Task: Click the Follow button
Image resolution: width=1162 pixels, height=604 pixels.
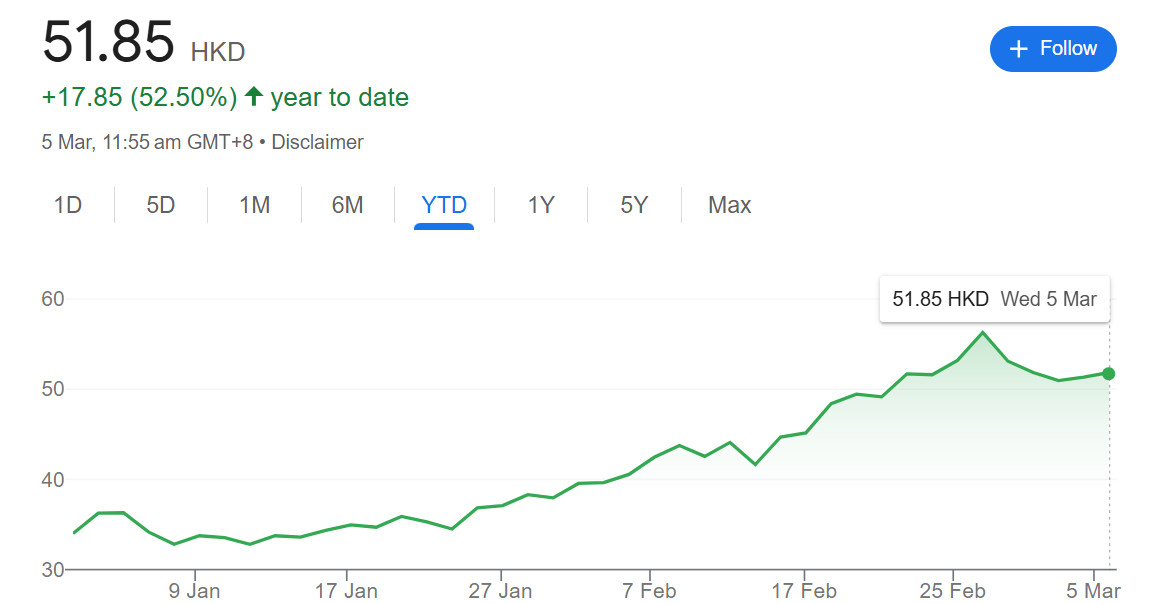Action: click(1053, 49)
